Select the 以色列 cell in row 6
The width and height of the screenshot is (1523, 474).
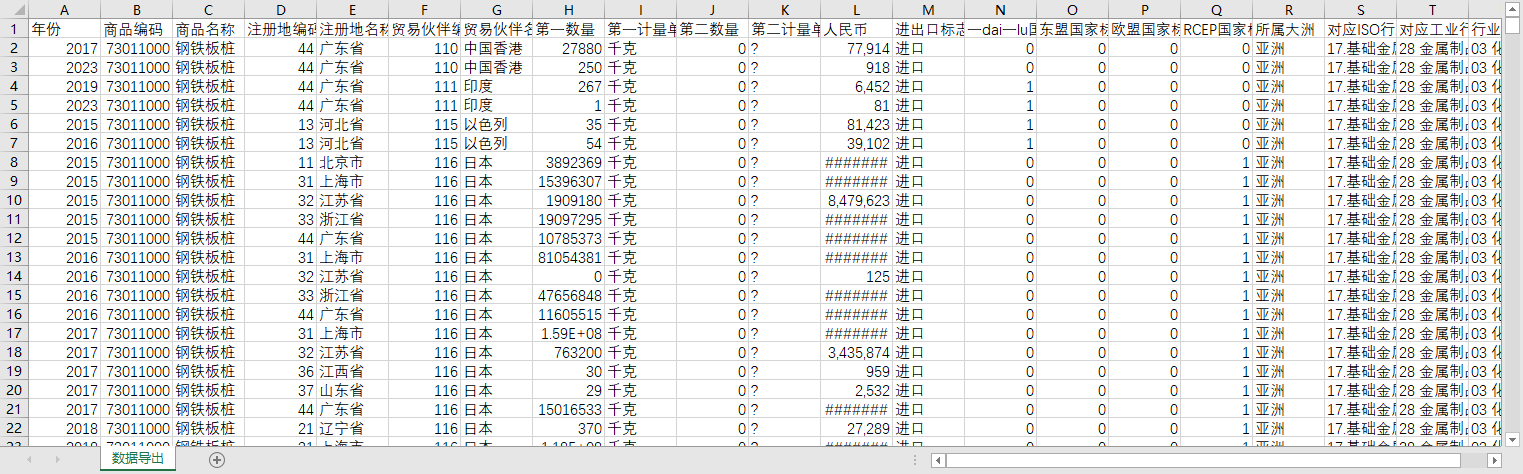(496, 124)
